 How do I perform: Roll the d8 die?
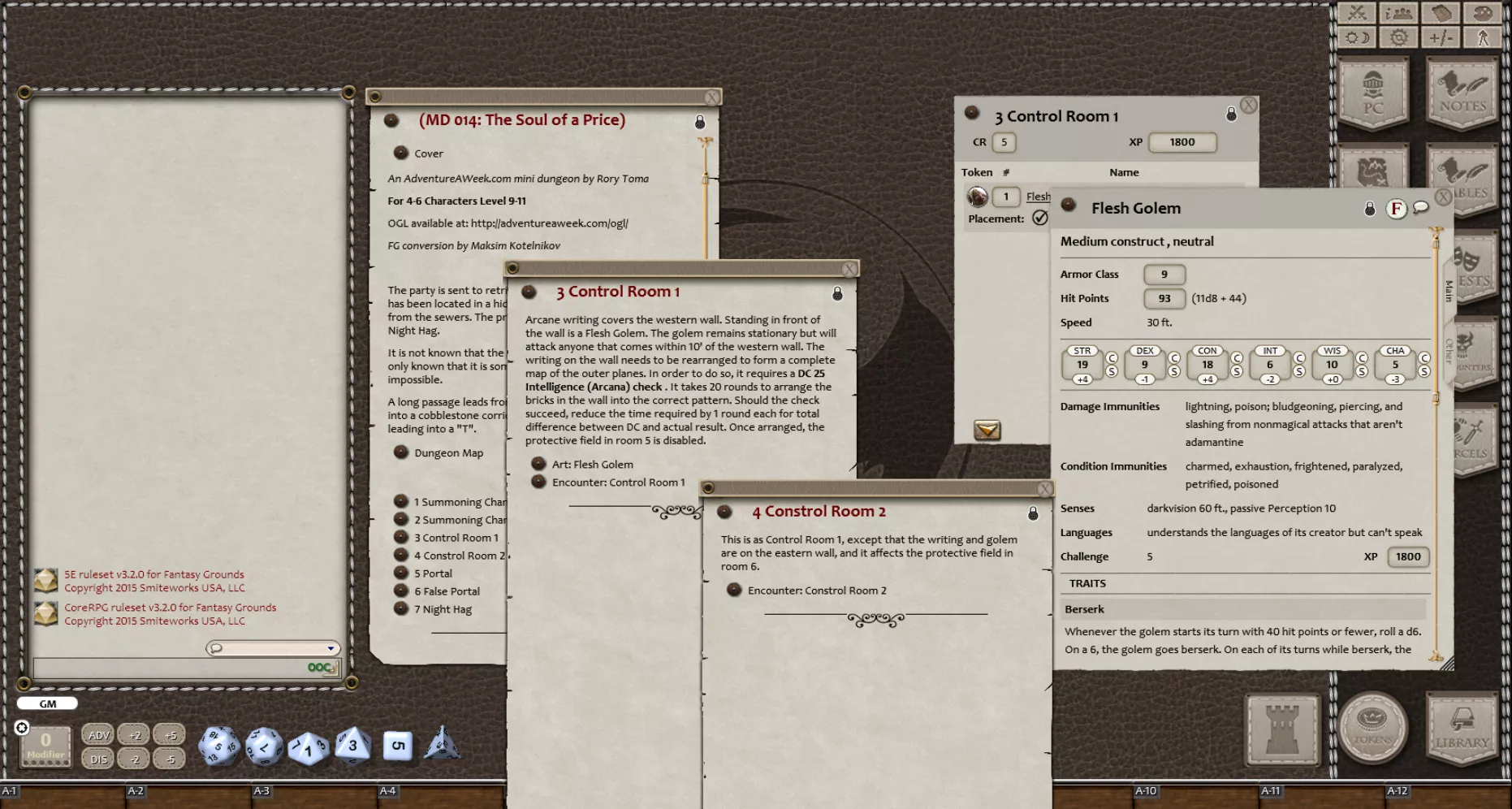352,745
